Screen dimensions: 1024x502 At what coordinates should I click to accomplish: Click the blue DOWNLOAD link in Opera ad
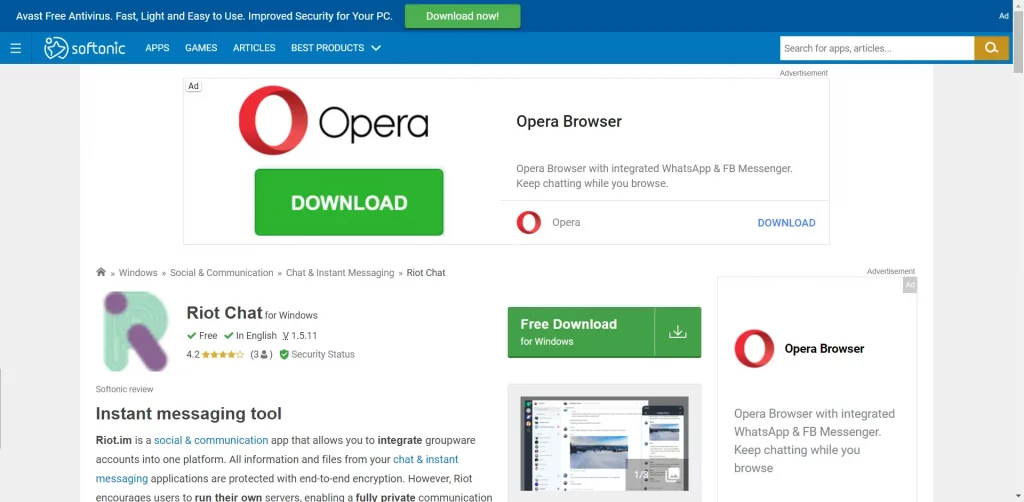tap(786, 223)
